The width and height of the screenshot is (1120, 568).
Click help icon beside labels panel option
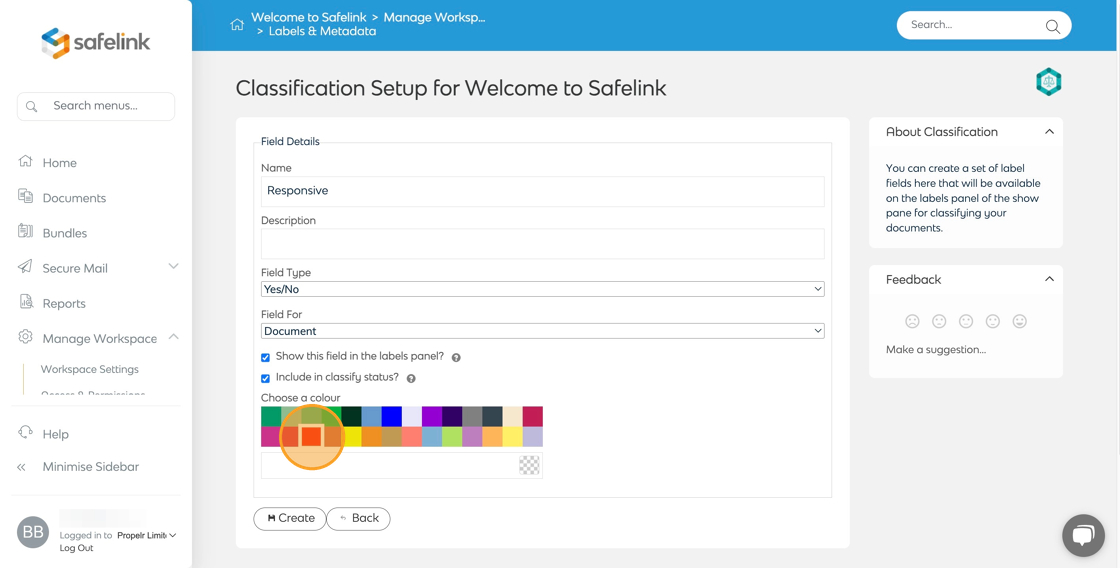[456, 357]
